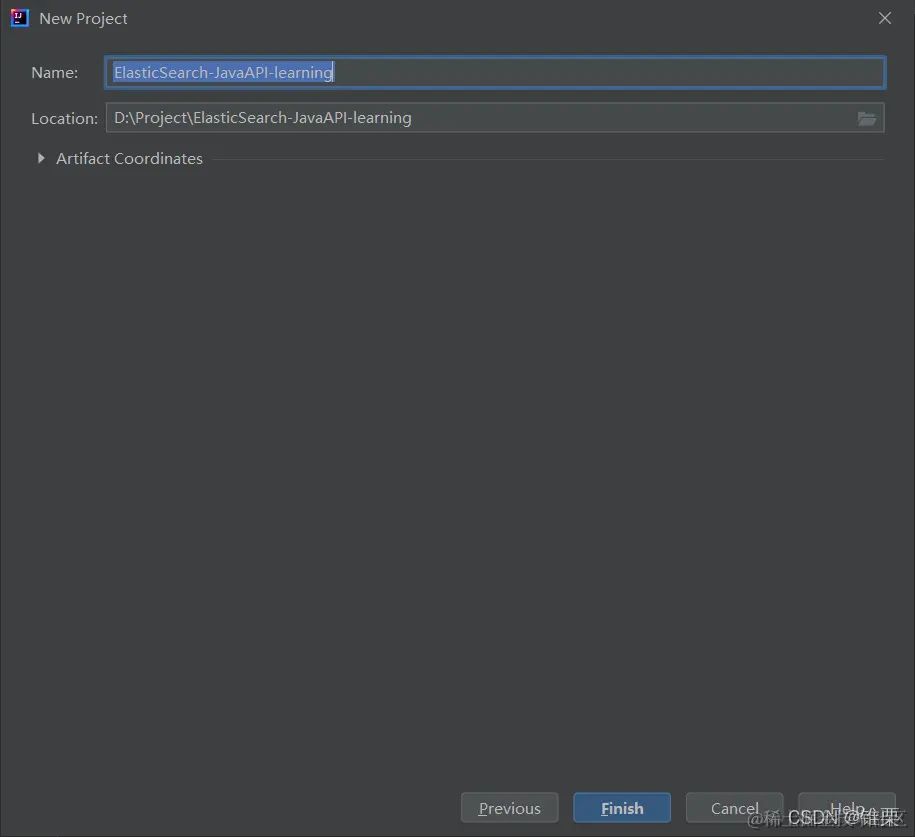Image resolution: width=915 pixels, height=837 pixels.
Task: Click the folder browse icon in Location field
Action: [867, 118]
